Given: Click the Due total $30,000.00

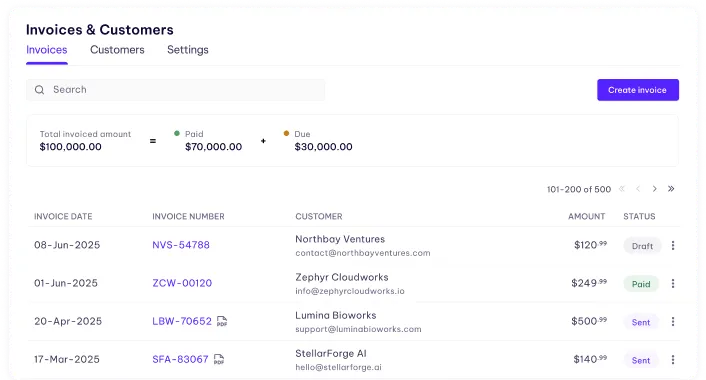Looking at the screenshot, I should [x=323, y=147].
